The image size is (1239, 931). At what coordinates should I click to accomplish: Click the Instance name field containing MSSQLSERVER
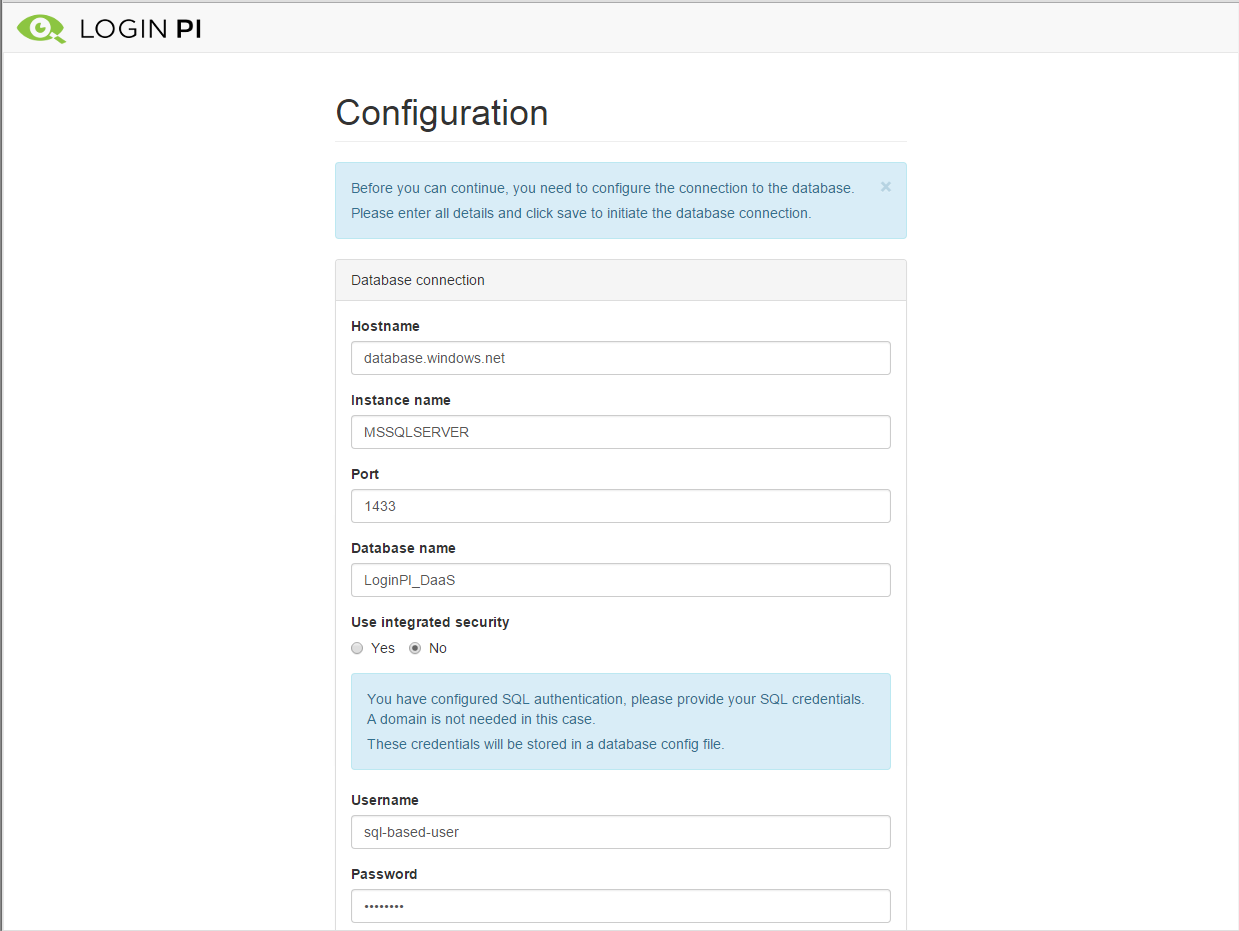pyautogui.click(x=620, y=432)
